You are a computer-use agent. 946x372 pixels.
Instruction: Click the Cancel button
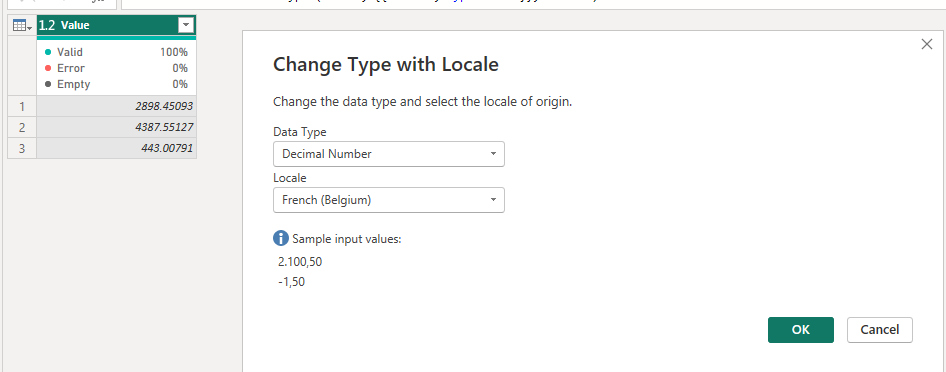(880, 330)
